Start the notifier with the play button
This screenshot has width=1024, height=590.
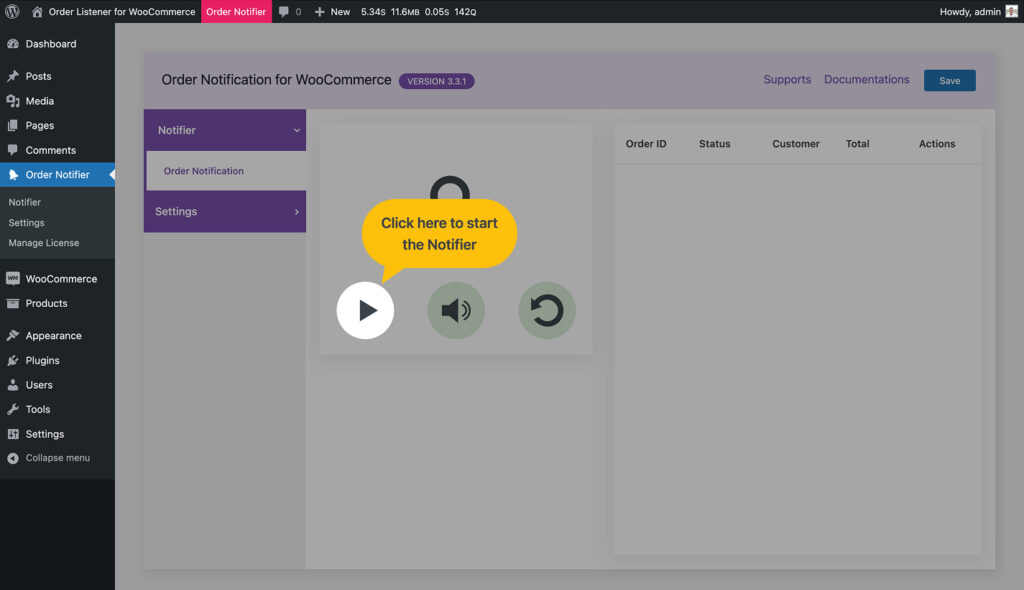pyautogui.click(x=365, y=310)
